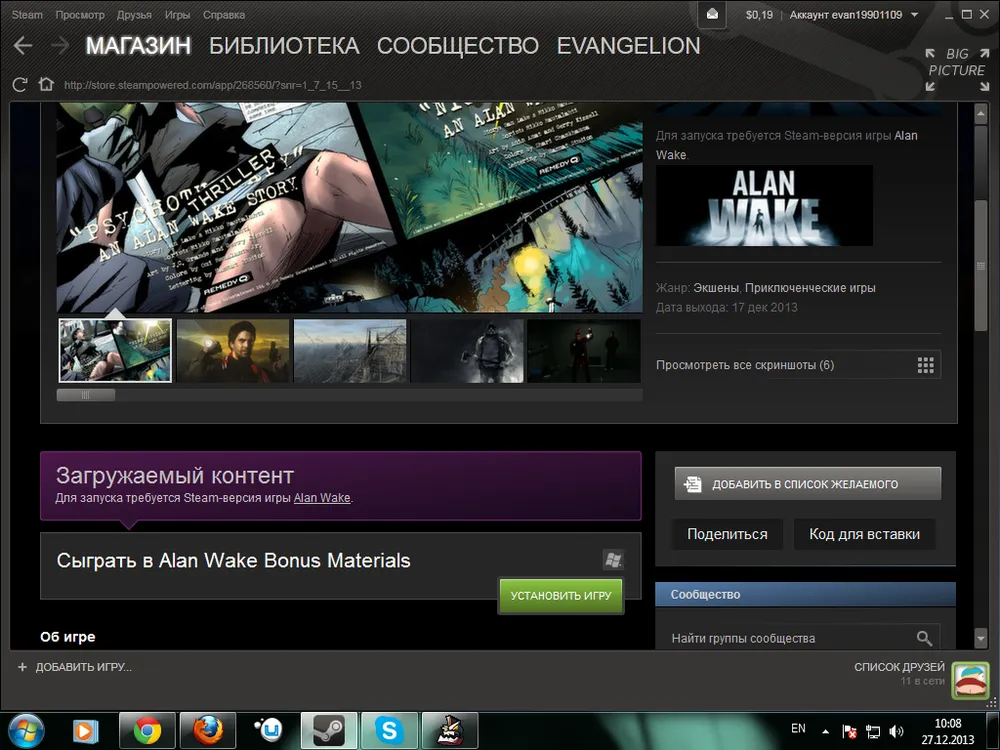
Task: Click the thumbnail strip horizontal scroll handle
Action: tap(86, 395)
